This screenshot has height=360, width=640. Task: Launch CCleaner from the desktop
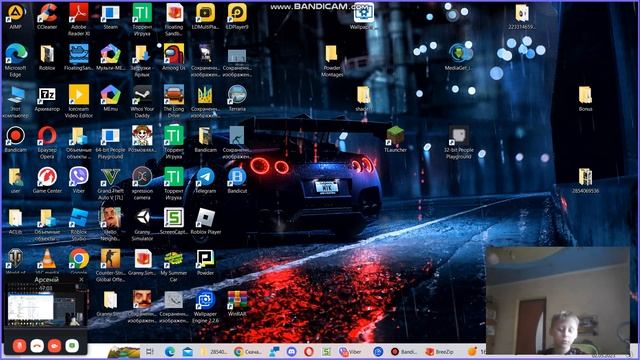[47, 13]
